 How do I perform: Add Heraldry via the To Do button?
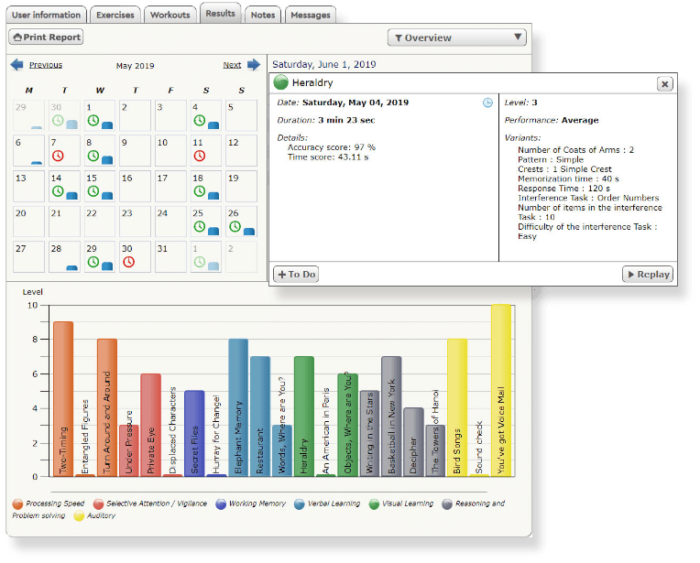296,274
